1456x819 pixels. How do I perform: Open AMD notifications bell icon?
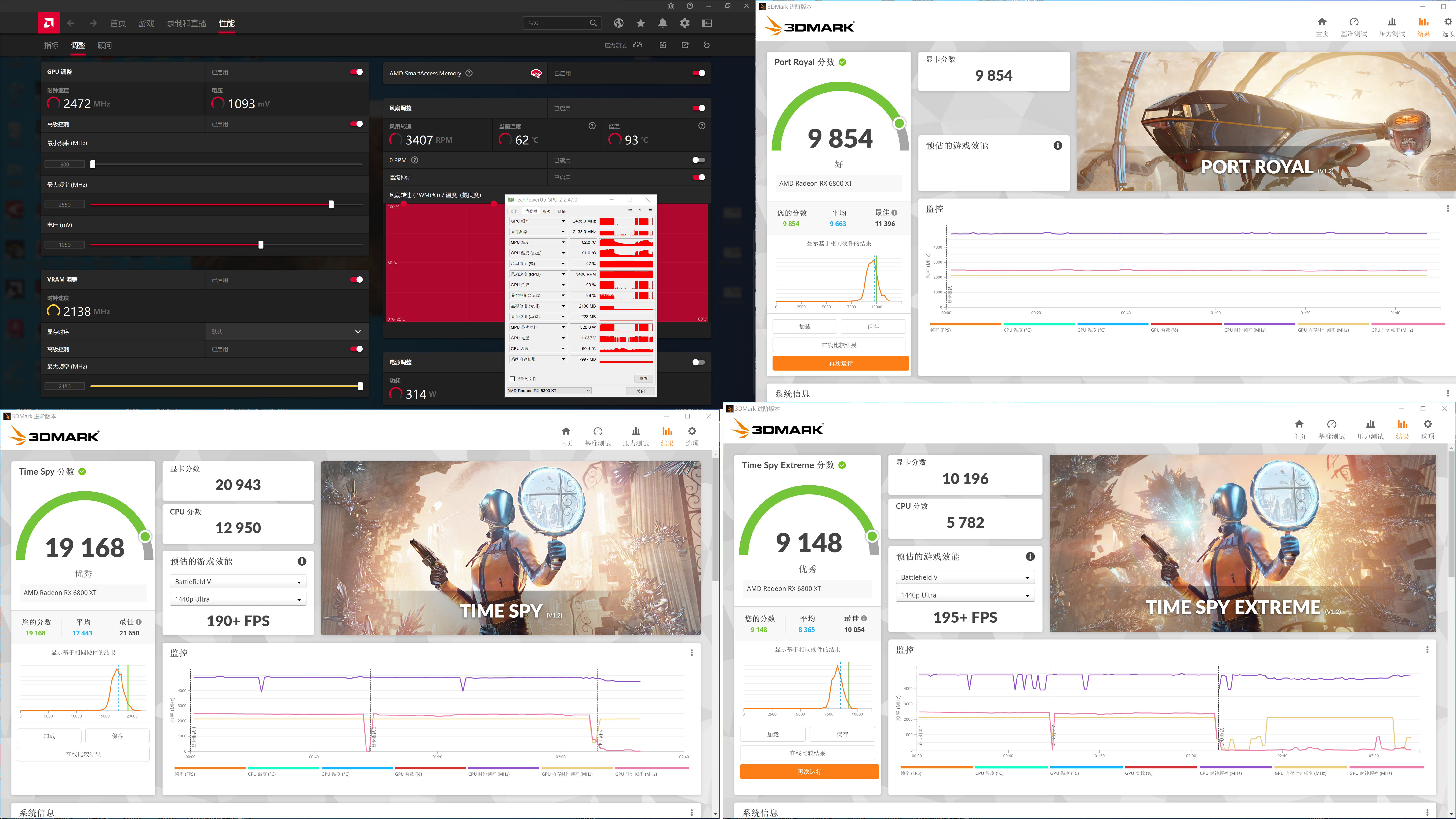(x=662, y=23)
